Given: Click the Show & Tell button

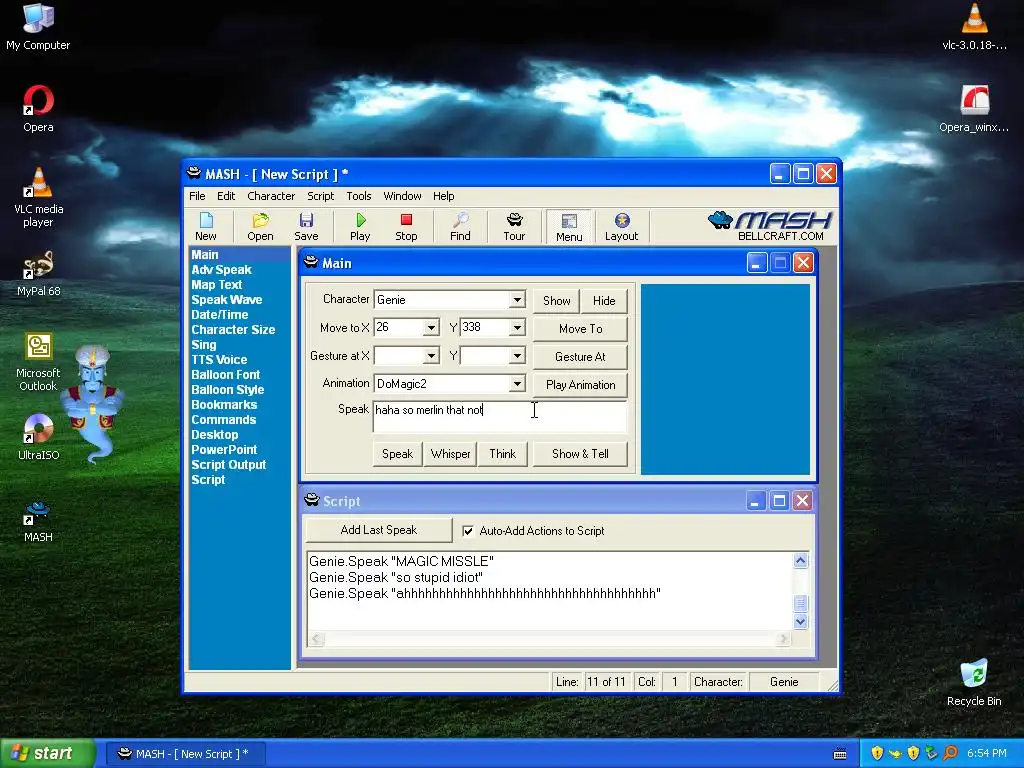Looking at the screenshot, I should 581,454.
